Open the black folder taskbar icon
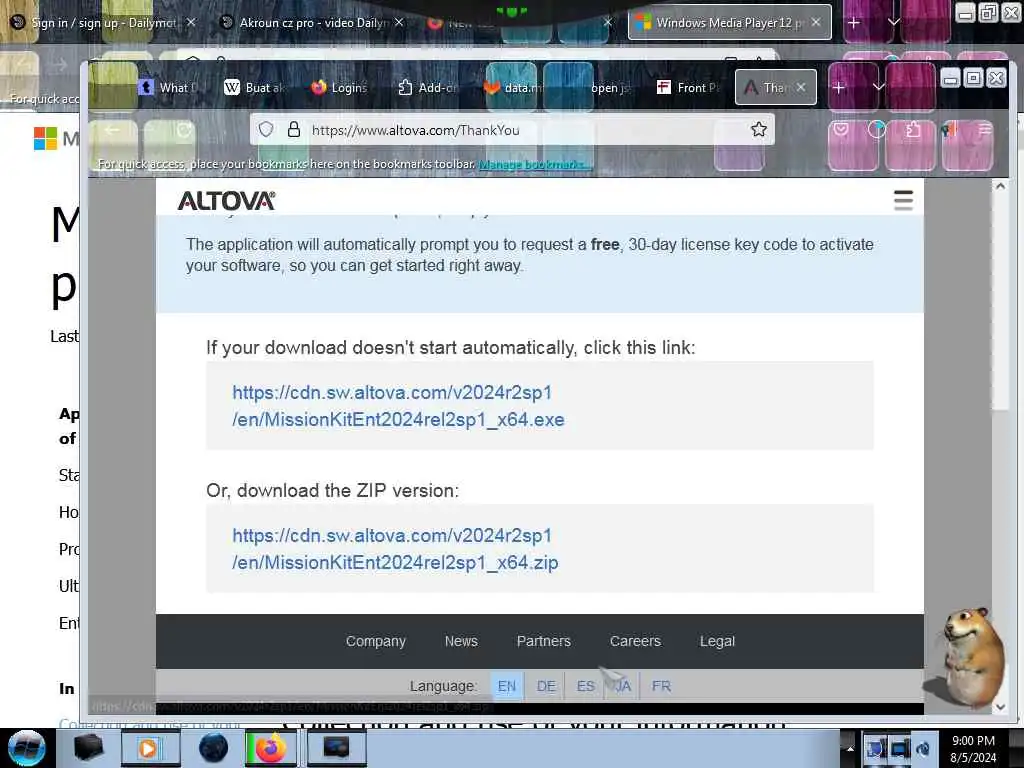The width and height of the screenshot is (1024, 768). pos(88,748)
